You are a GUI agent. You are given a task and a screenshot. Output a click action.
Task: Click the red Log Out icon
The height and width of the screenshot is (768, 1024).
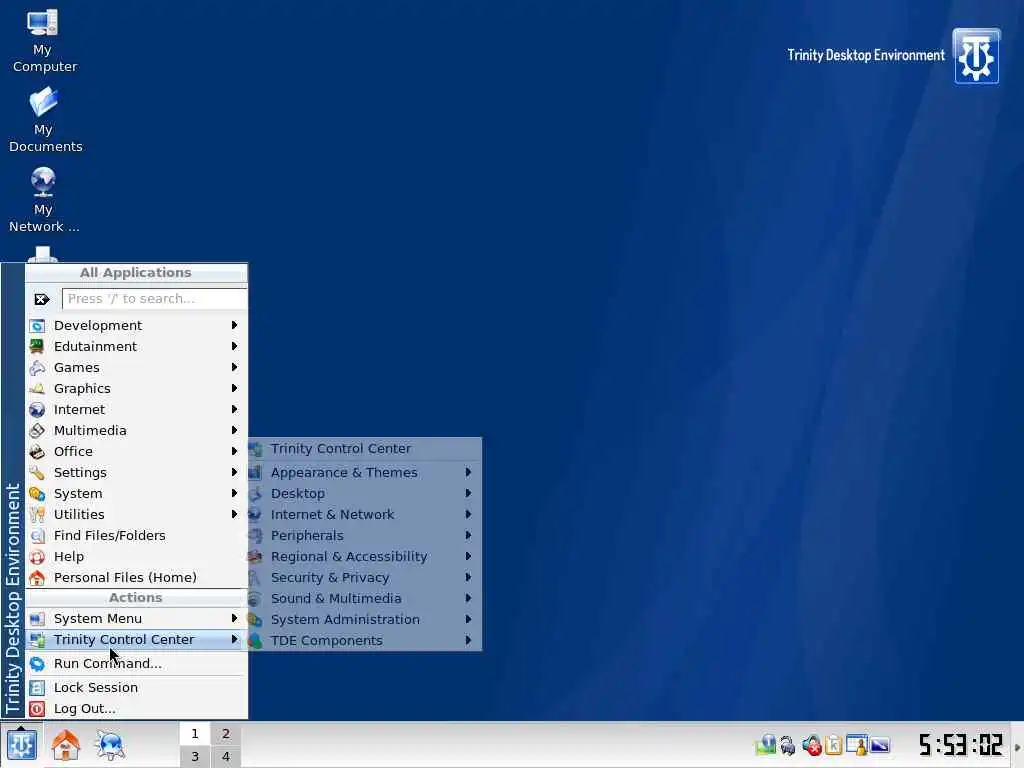(37, 709)
